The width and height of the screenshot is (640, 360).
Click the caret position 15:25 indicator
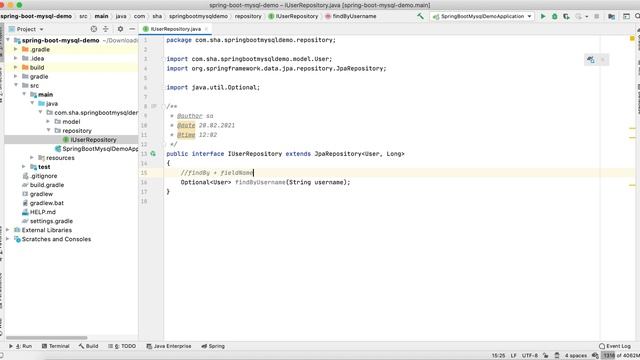click(498, 356)
